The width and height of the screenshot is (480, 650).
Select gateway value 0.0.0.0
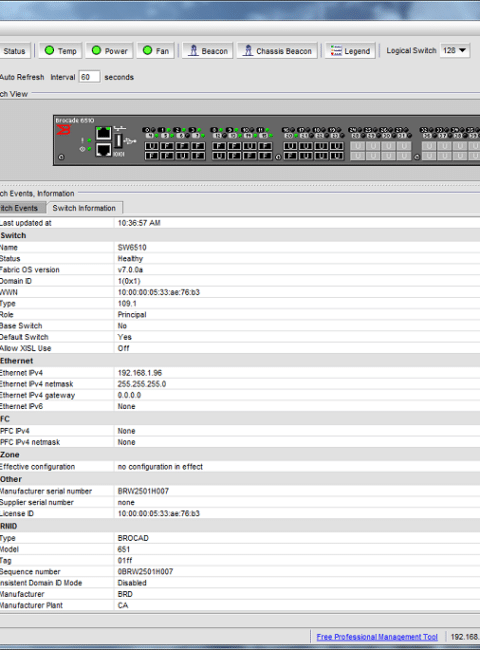[x=129, y=395]
